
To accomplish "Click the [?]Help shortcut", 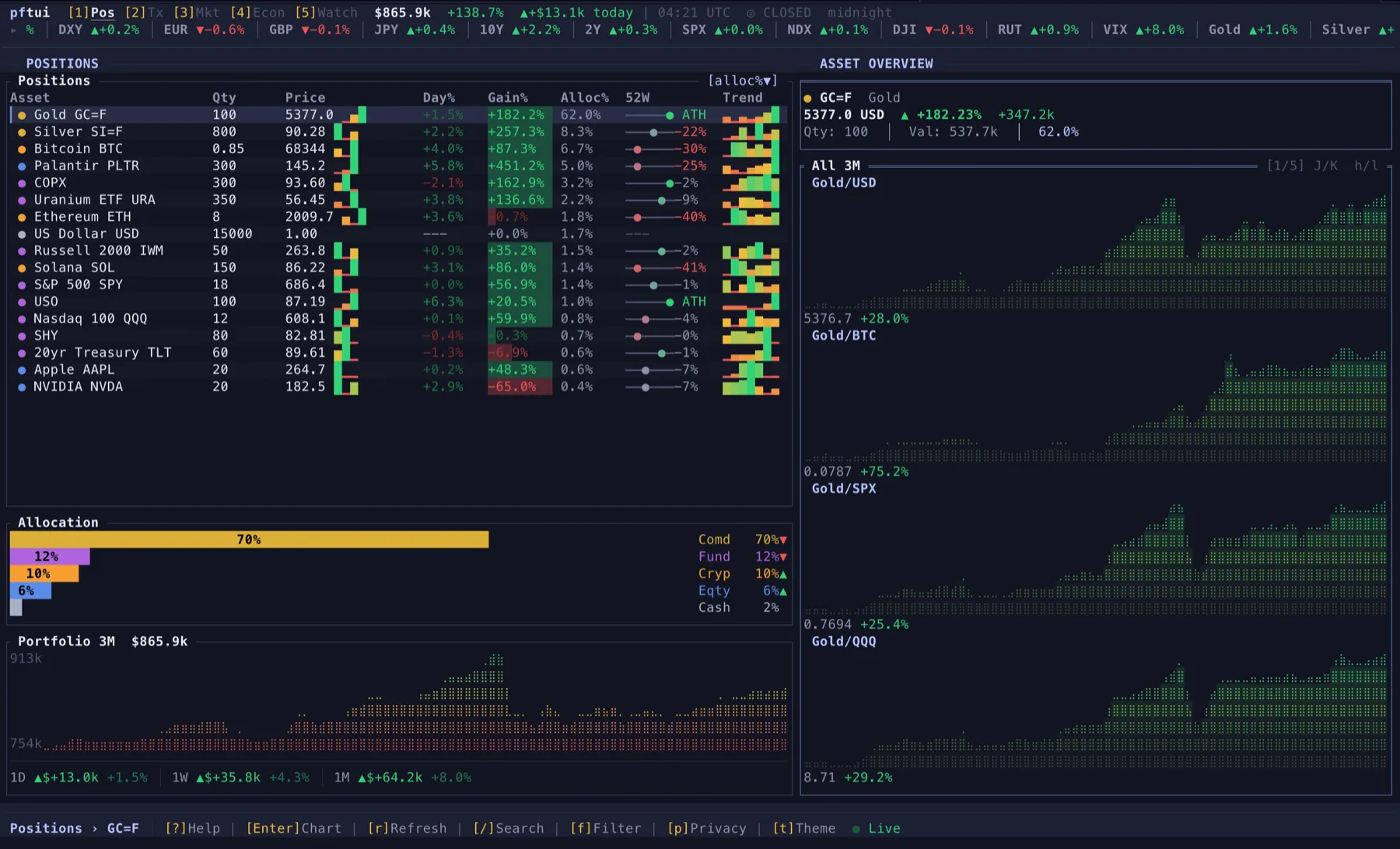I will (192, 828).
